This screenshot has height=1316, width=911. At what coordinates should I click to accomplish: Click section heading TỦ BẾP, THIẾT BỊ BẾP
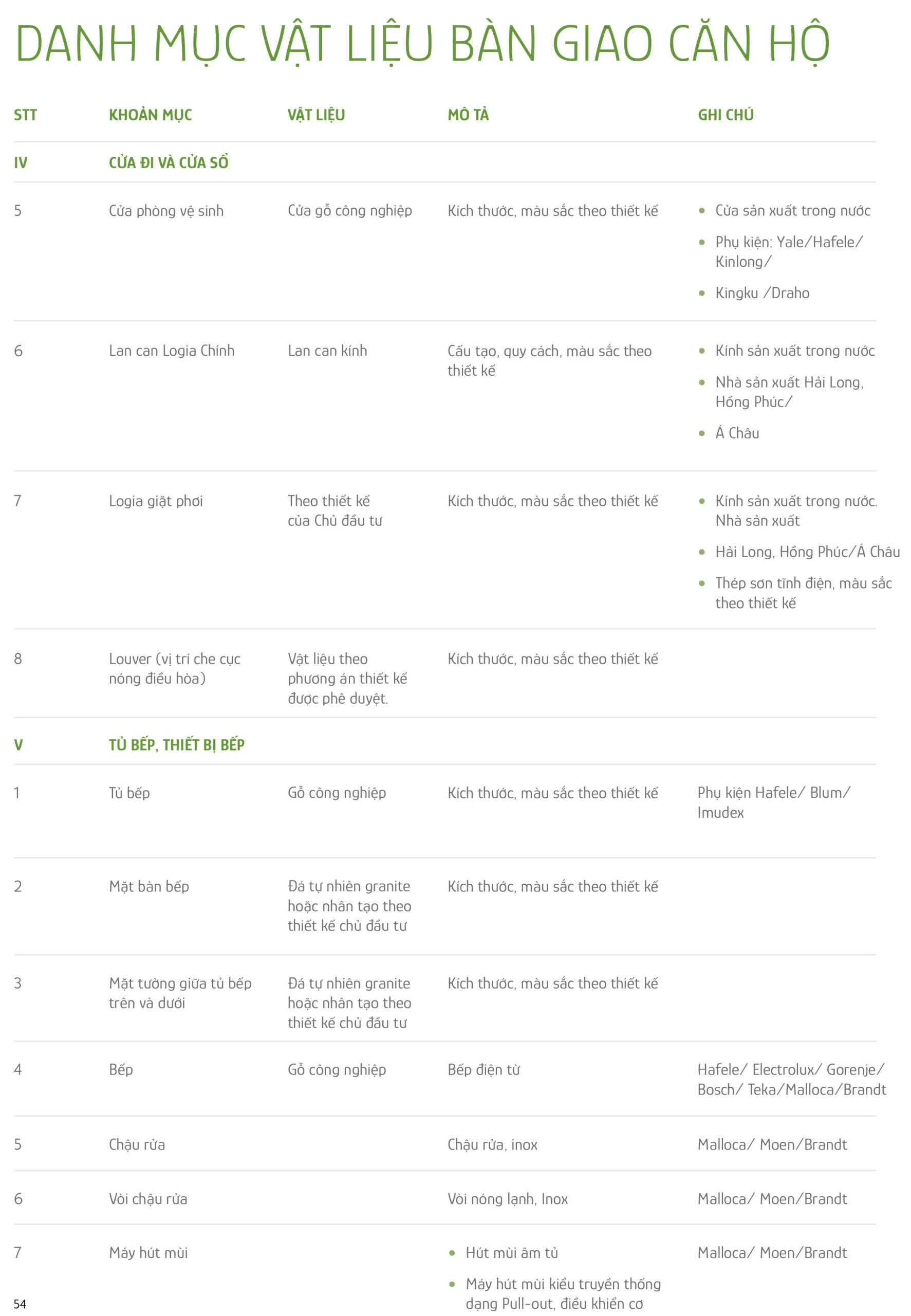click(176, 744)
